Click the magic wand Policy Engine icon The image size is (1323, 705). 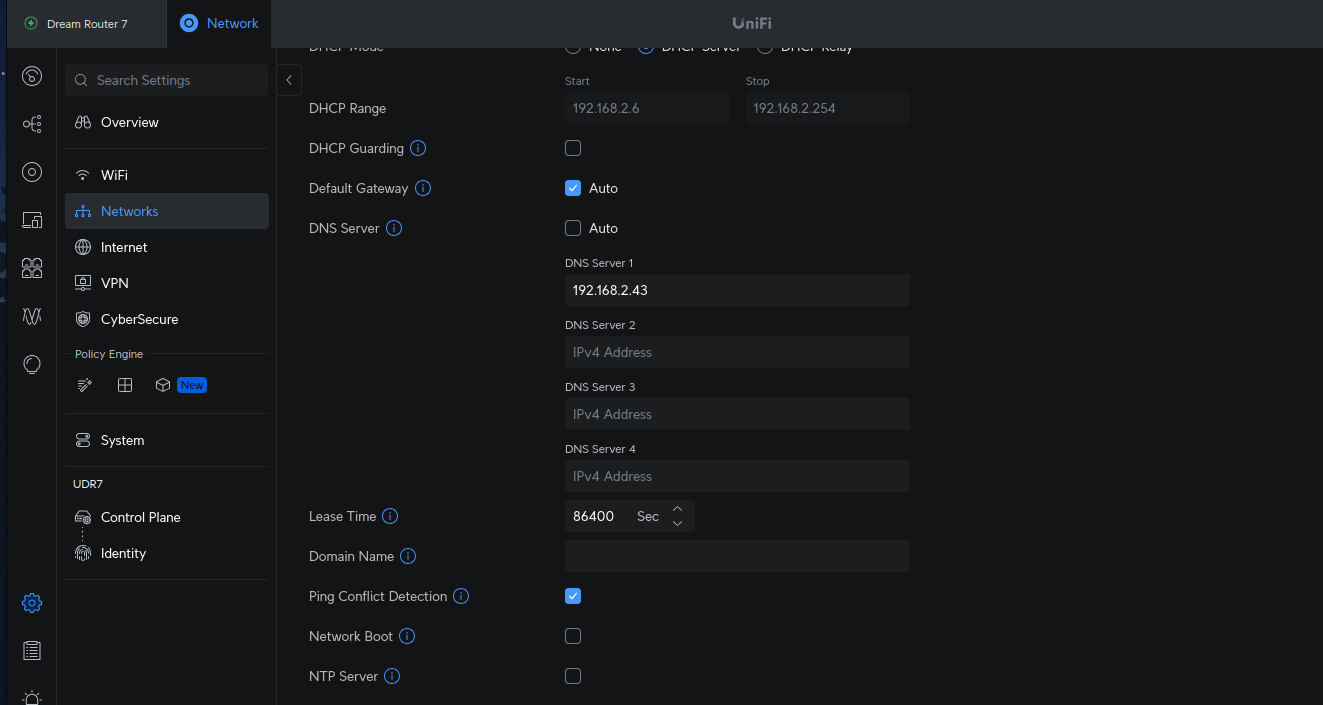84,384
